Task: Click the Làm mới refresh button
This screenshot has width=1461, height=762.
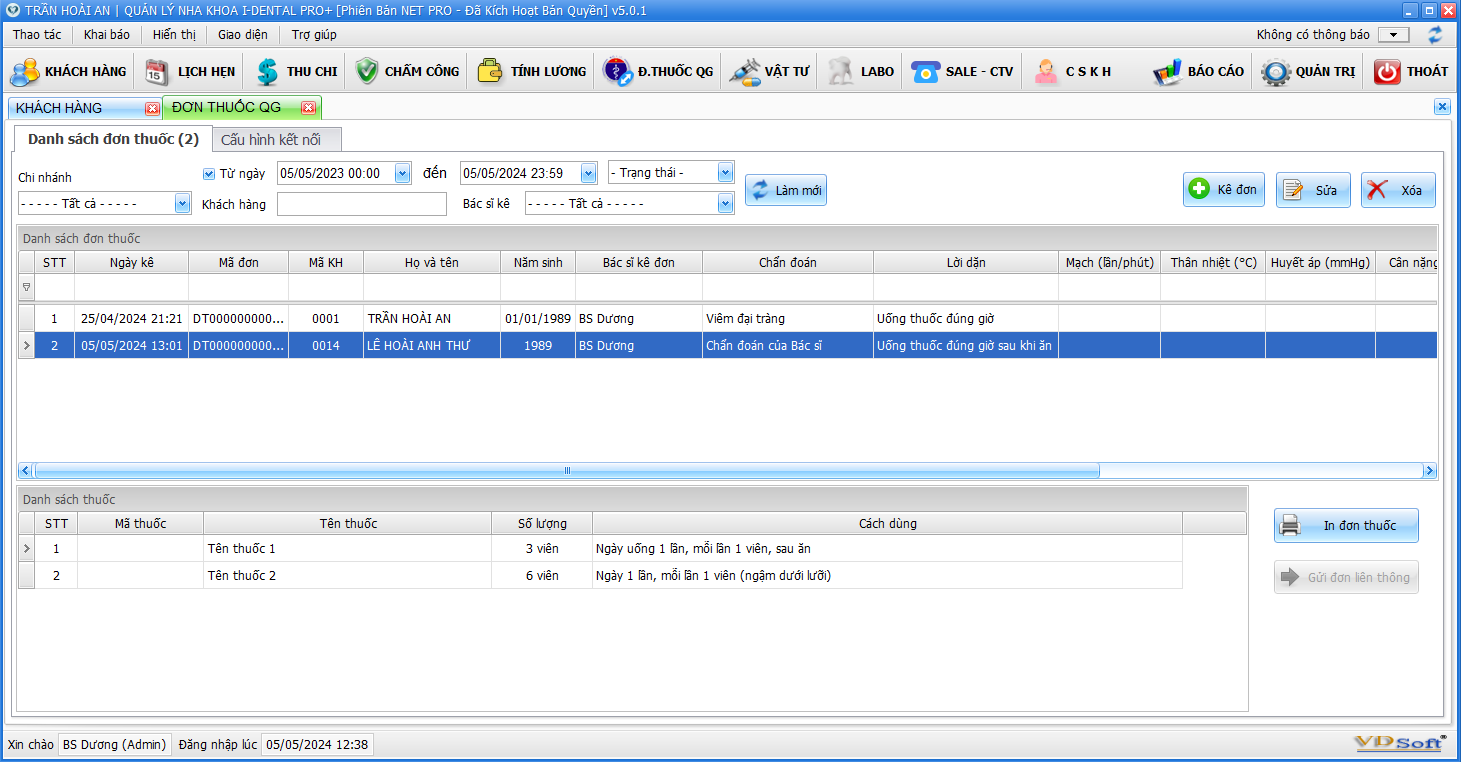Action: (786, 190)
